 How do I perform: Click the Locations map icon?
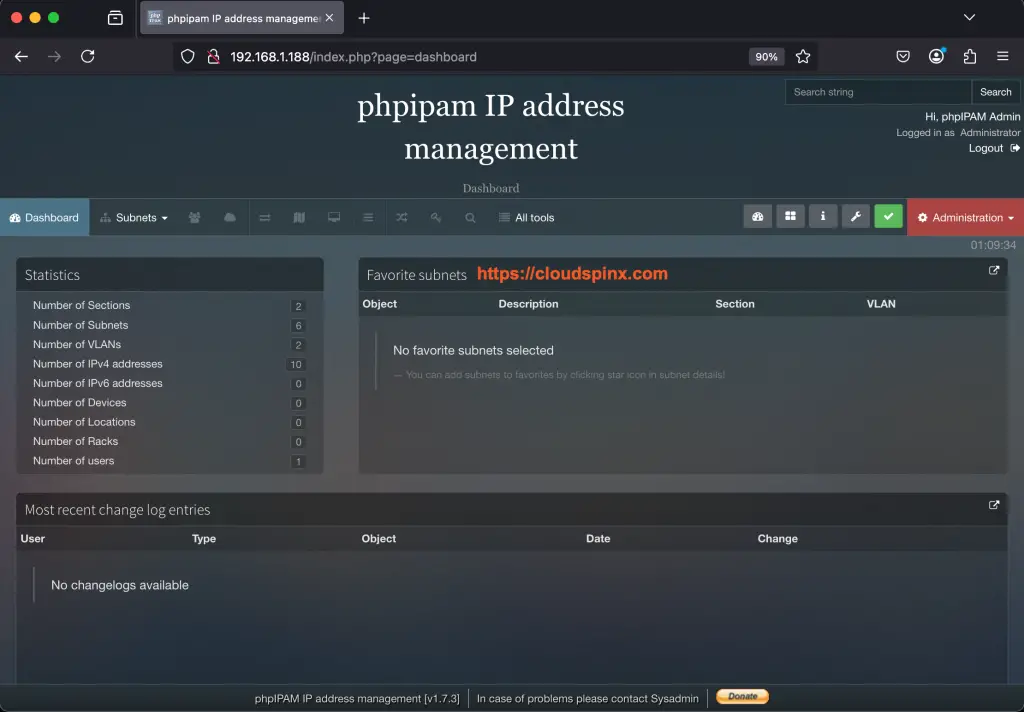(298, 217)
